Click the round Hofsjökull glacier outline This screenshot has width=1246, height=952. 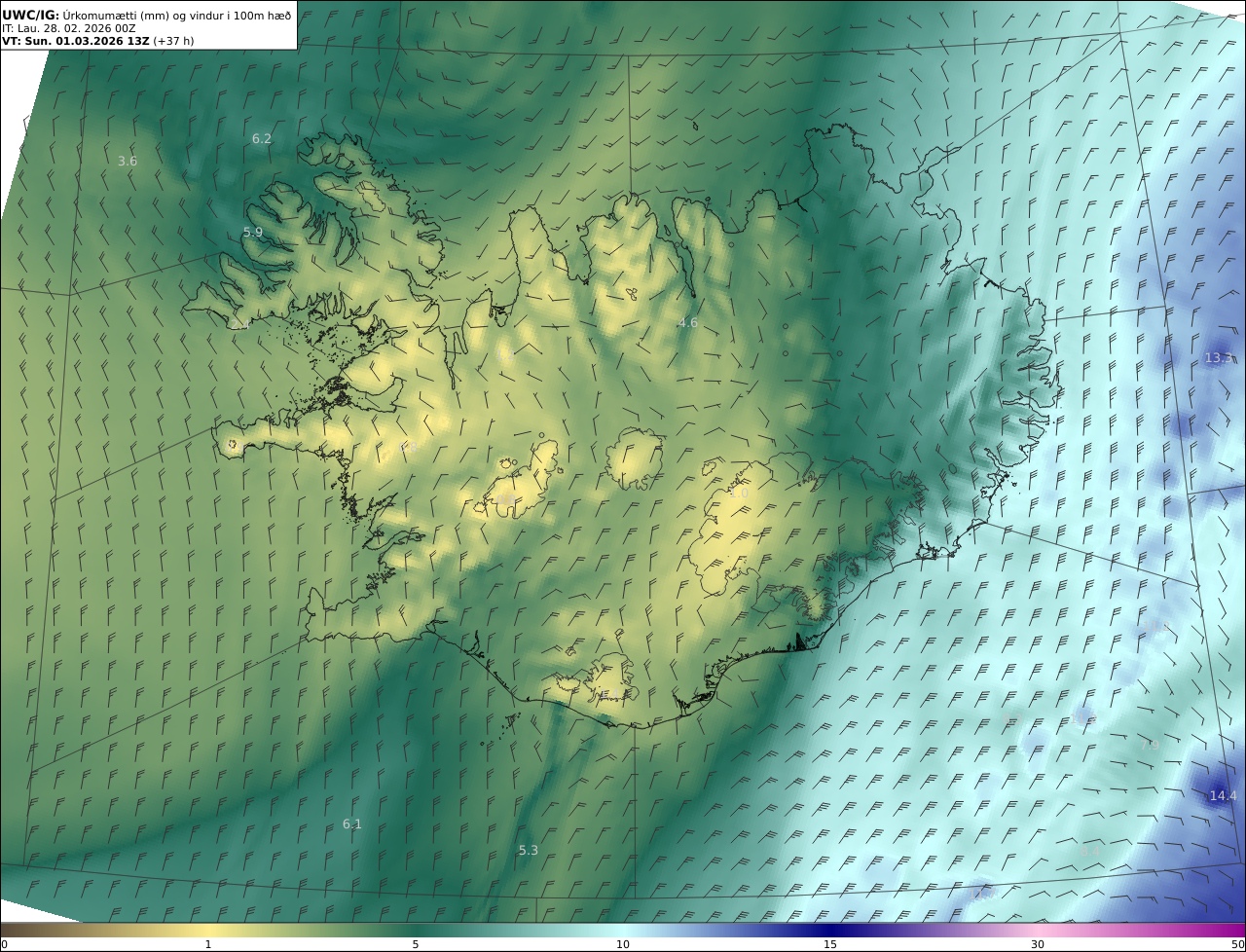point(634,460)
